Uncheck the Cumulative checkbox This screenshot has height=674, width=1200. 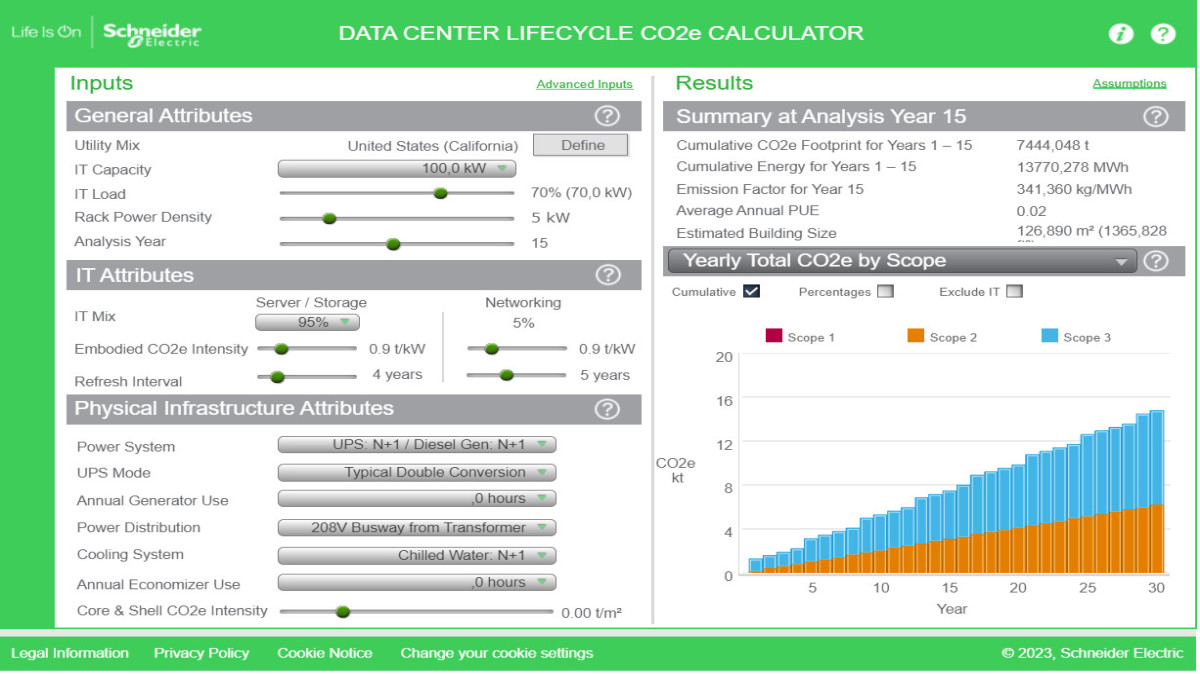click(x=752, y=292)
